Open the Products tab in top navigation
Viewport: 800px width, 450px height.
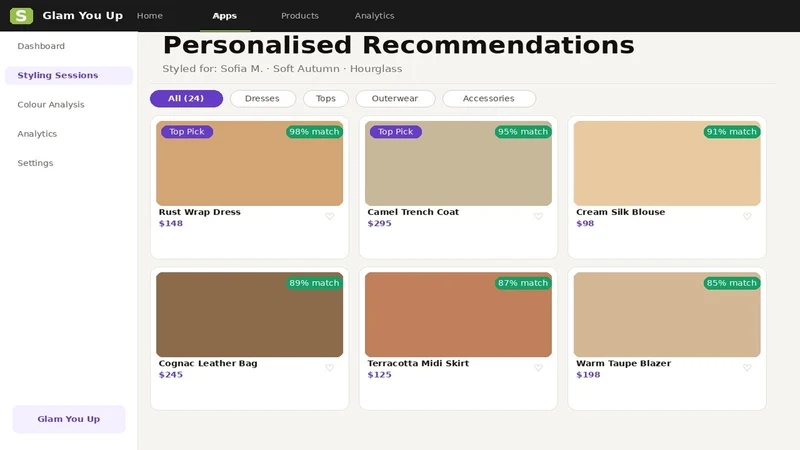(300, 16)
